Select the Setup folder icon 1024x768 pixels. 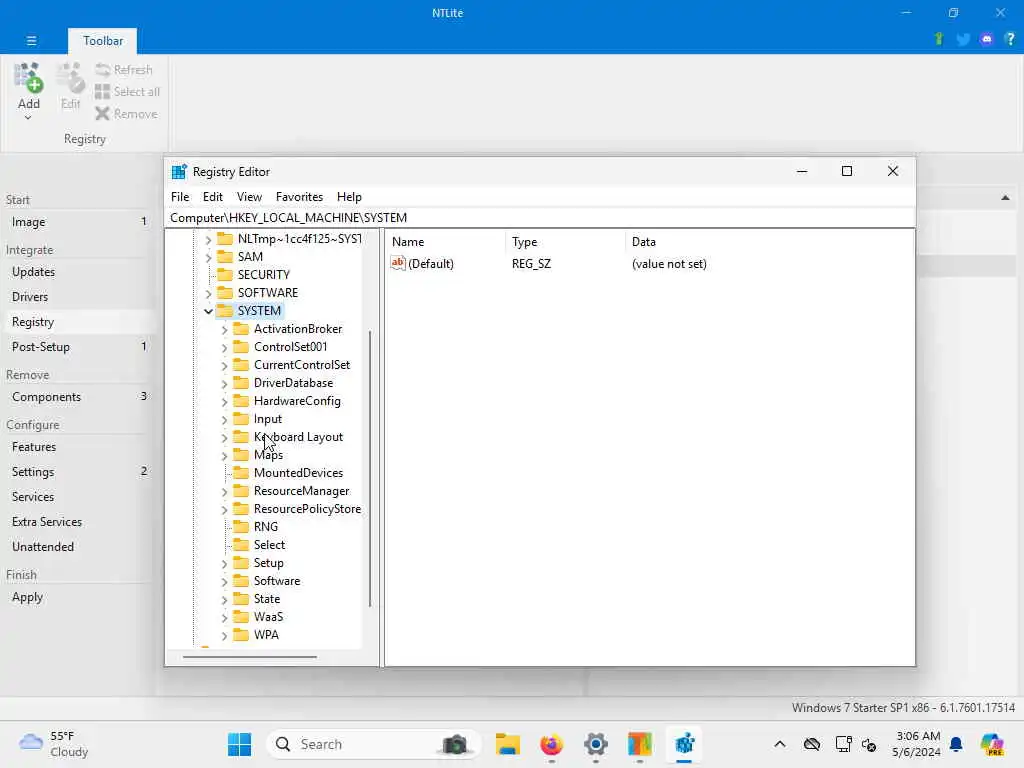(x=241, y=562)
